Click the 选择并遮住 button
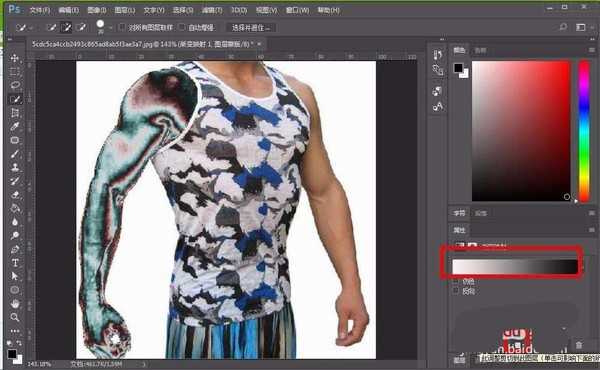Image resolution: width=600 pixels, height=370 pixels. coord(251,28)
